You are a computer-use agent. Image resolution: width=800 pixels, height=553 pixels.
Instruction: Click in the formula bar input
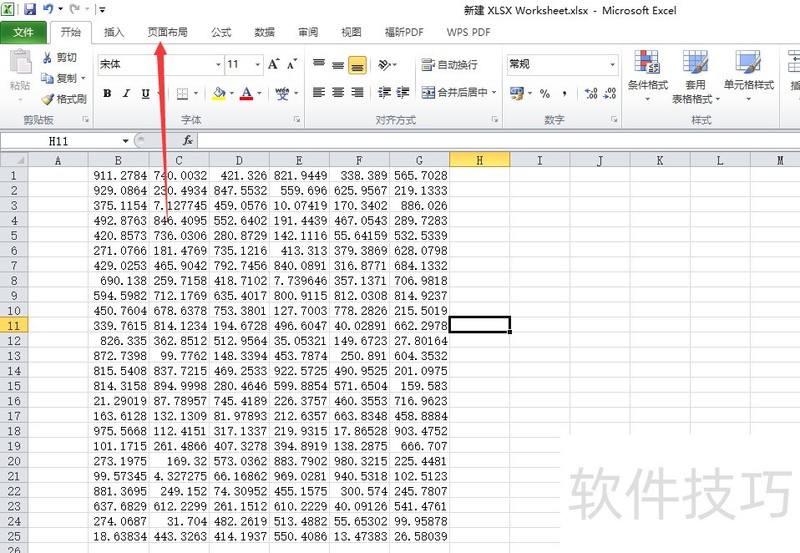(x=498, y=140)
